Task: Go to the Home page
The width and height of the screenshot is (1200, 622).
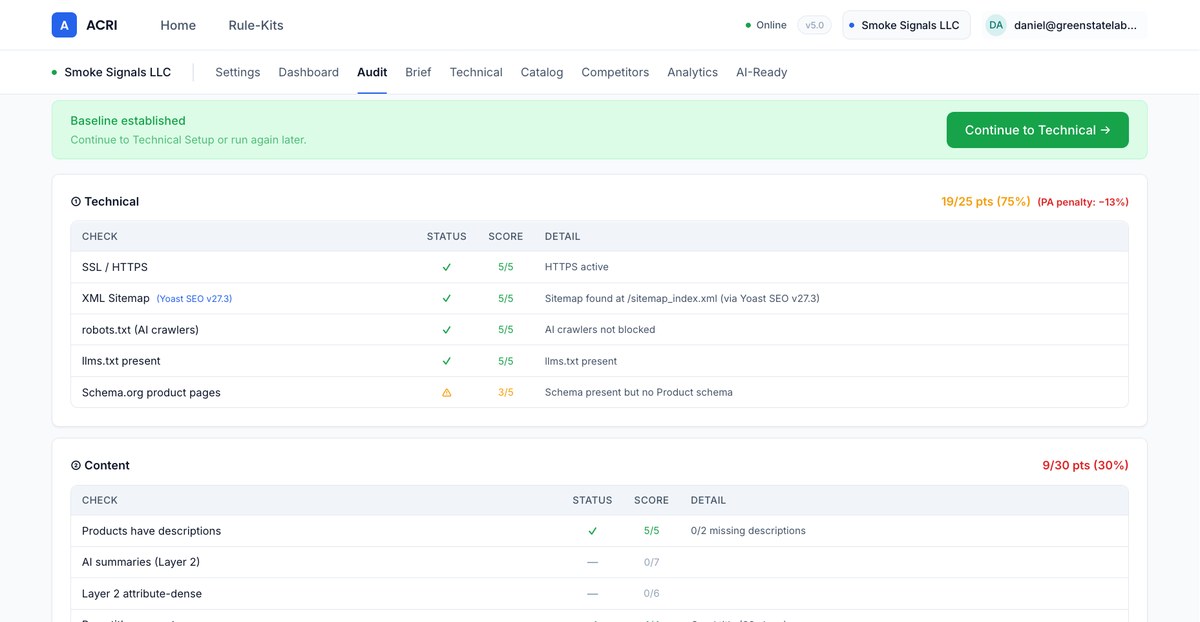Action: (x=178, y=25)
